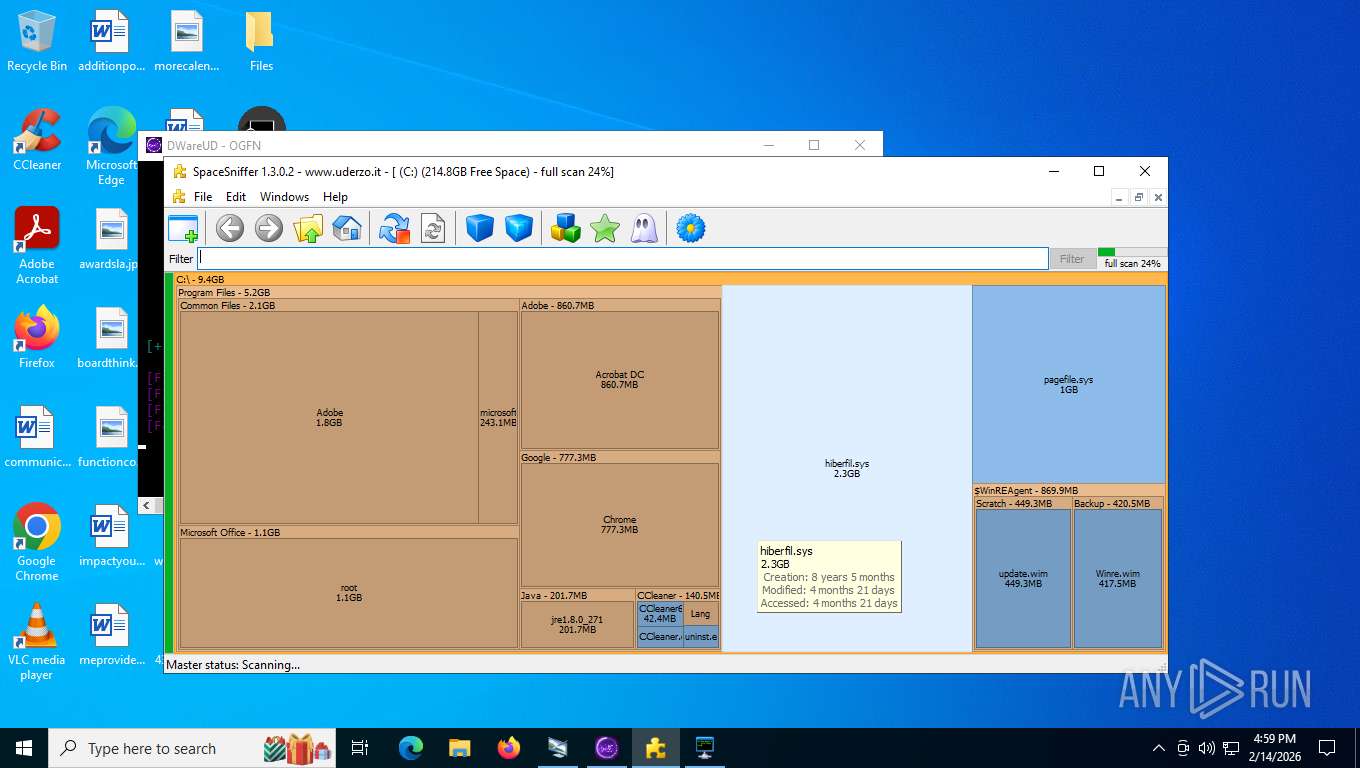The width and height of the screenshot is (1360, 768).
Task: Select the hiberfil.sys 2.3GB block
Action: [x=847, y=469]
